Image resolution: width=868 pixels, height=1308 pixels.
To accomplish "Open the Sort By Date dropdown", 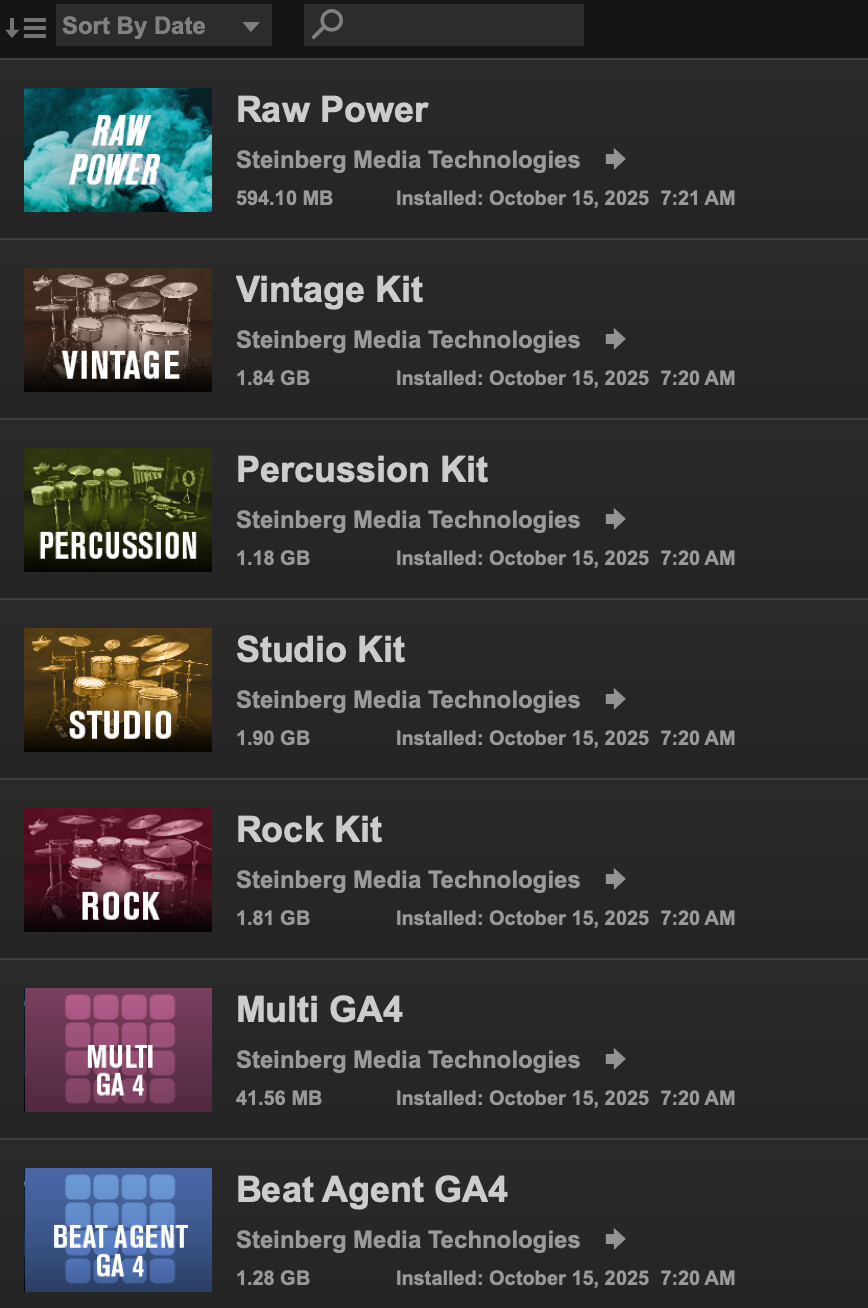I will pos(164,26).
